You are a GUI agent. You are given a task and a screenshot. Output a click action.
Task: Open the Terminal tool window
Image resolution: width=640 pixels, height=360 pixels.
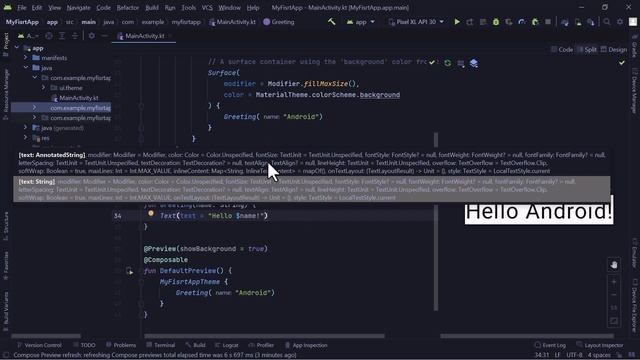click(161, 345)
